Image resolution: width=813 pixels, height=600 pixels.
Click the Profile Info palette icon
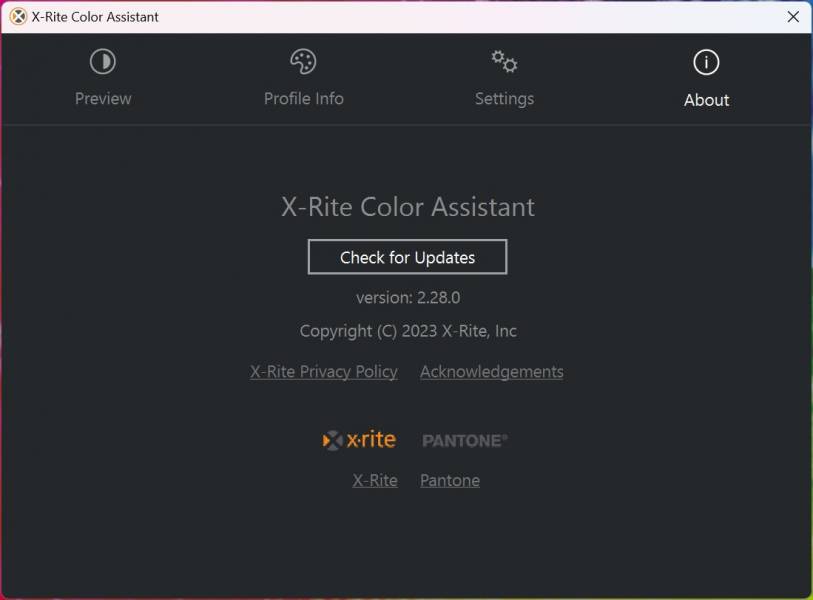pyautogui.click(x=303, y=62)
